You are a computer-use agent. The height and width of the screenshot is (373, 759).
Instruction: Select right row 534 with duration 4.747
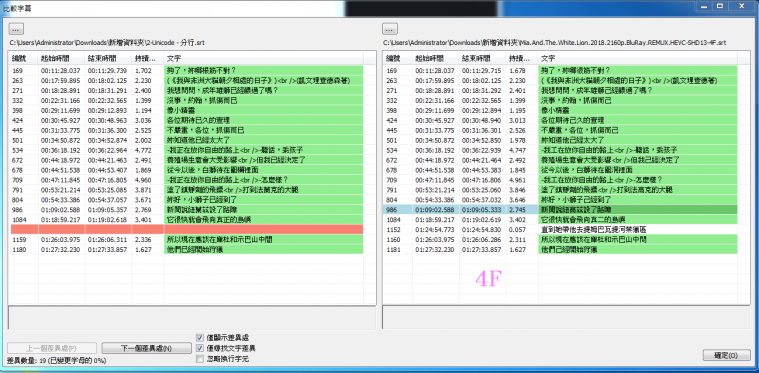pos(561,150)
